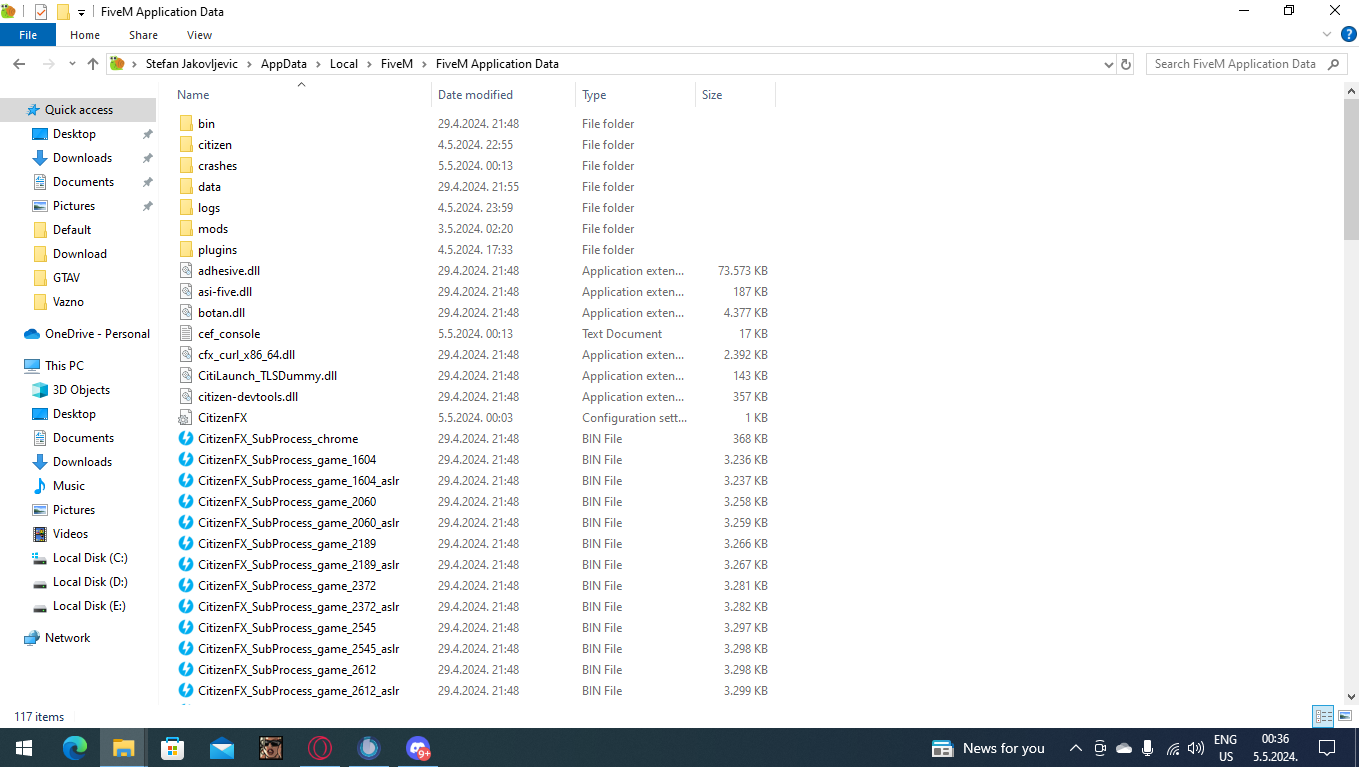Viewport: 1359px width, 767px height.
Task: Select Network in the navigation pane
Action: click(67, 638)
